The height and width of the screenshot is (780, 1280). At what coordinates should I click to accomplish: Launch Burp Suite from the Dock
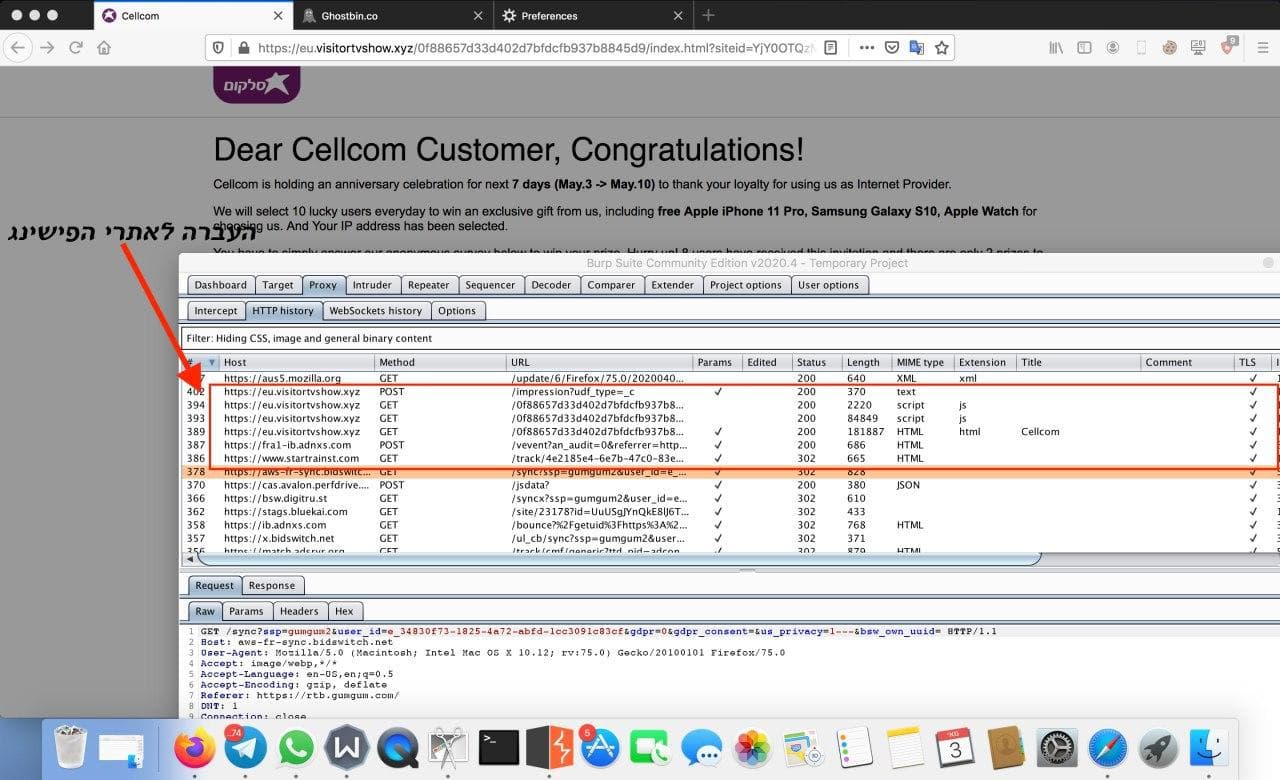549,747
